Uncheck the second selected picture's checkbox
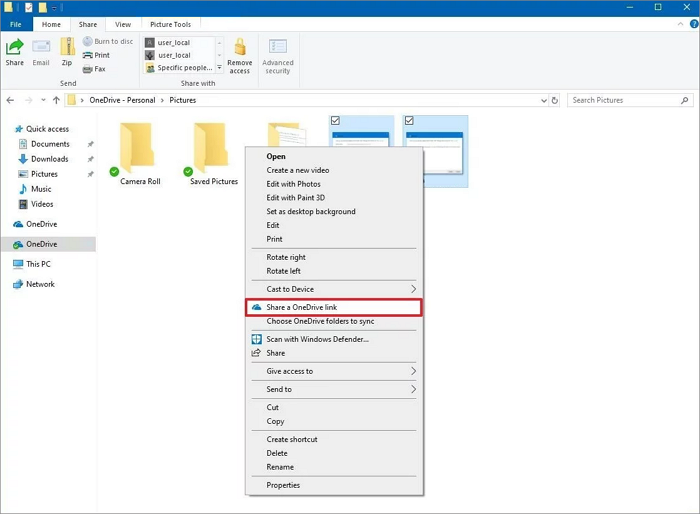 pyautogui.click(x=410, y=121)
